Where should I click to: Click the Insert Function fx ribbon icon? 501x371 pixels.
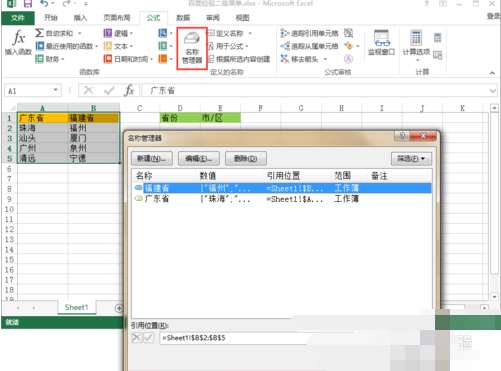click(x=18, y=43)
